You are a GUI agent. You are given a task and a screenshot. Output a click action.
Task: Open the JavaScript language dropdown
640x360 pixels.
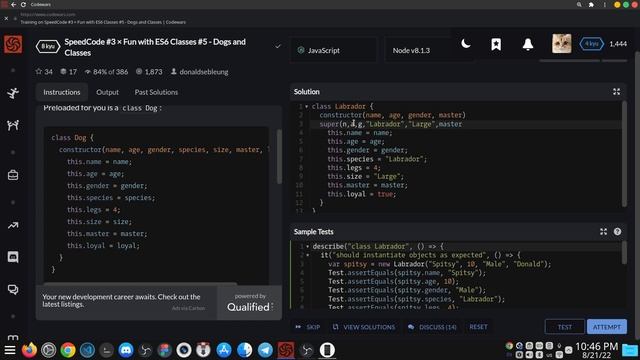[x=333, y=50]
